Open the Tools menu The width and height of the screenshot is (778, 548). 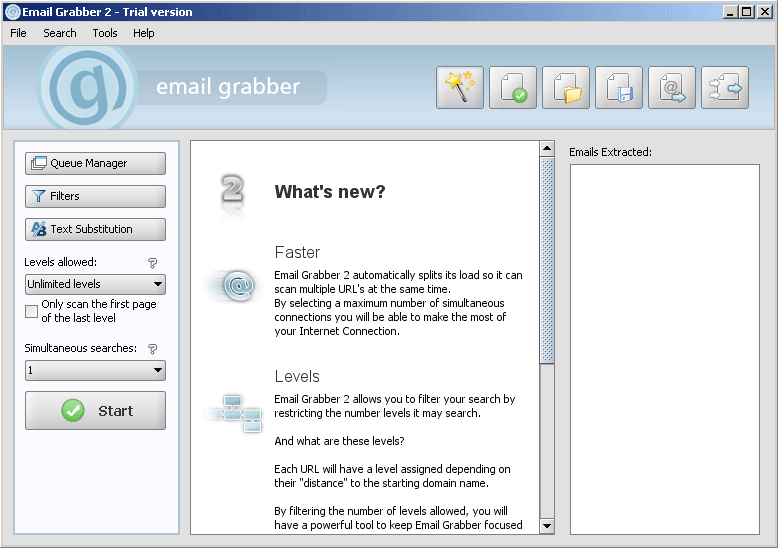coord(105,33)
